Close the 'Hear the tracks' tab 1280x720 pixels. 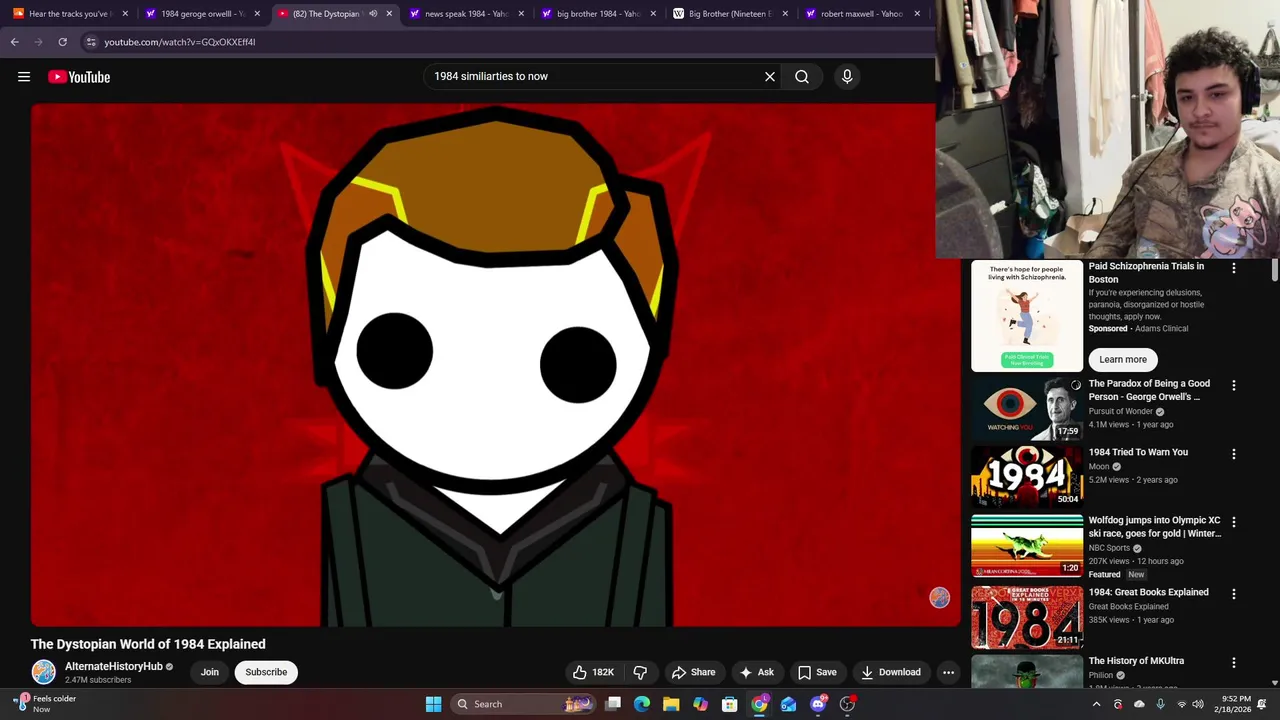tap(125, 14)
